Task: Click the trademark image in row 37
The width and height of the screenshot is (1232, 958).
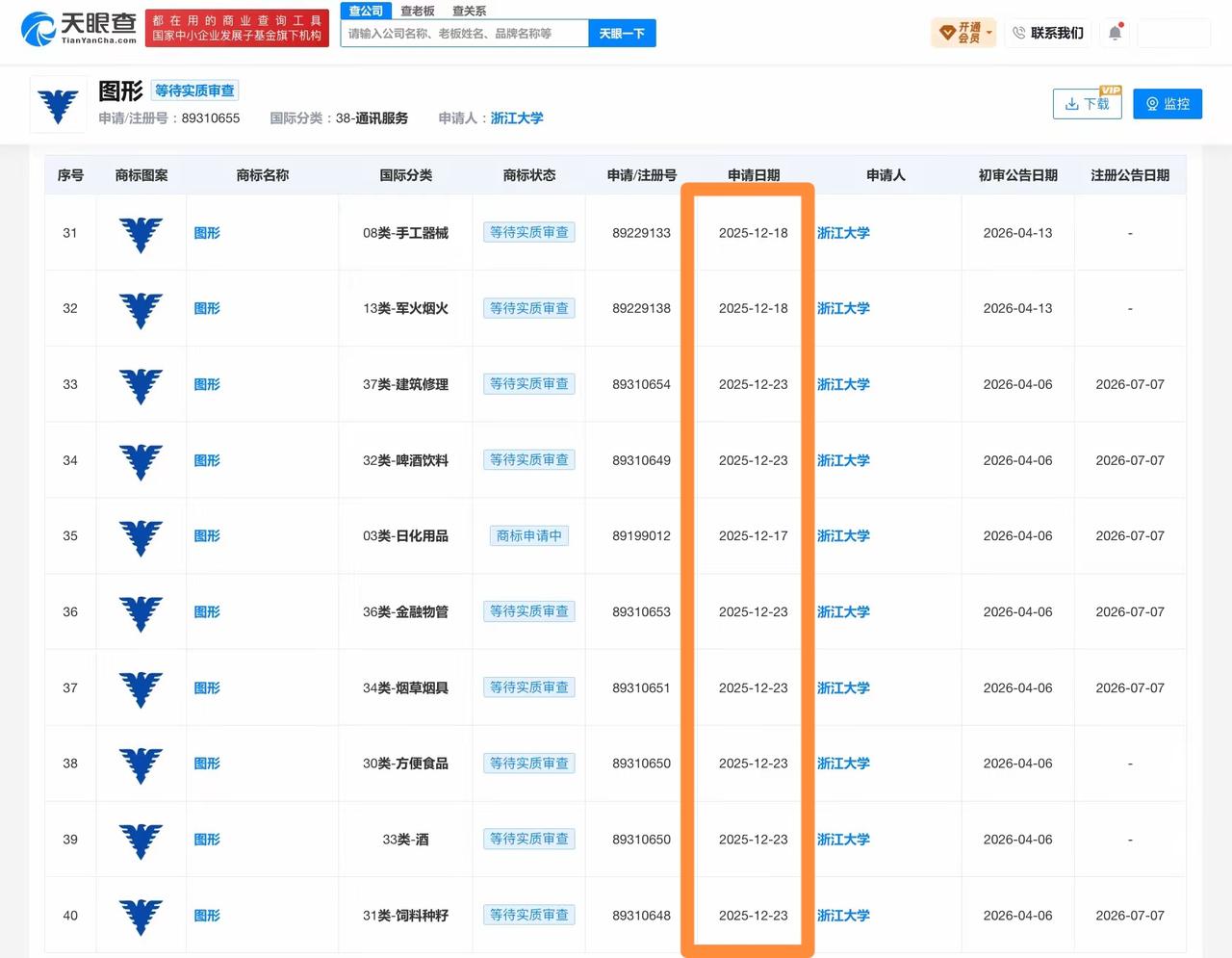Action: point(141,688)
